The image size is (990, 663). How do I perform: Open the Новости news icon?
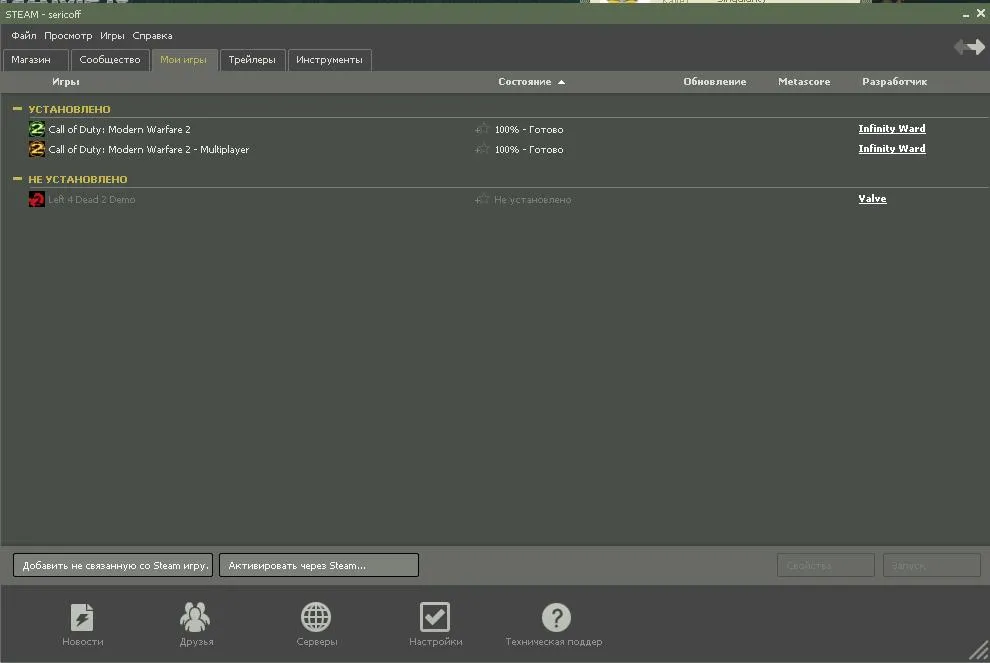pos(82,618)
